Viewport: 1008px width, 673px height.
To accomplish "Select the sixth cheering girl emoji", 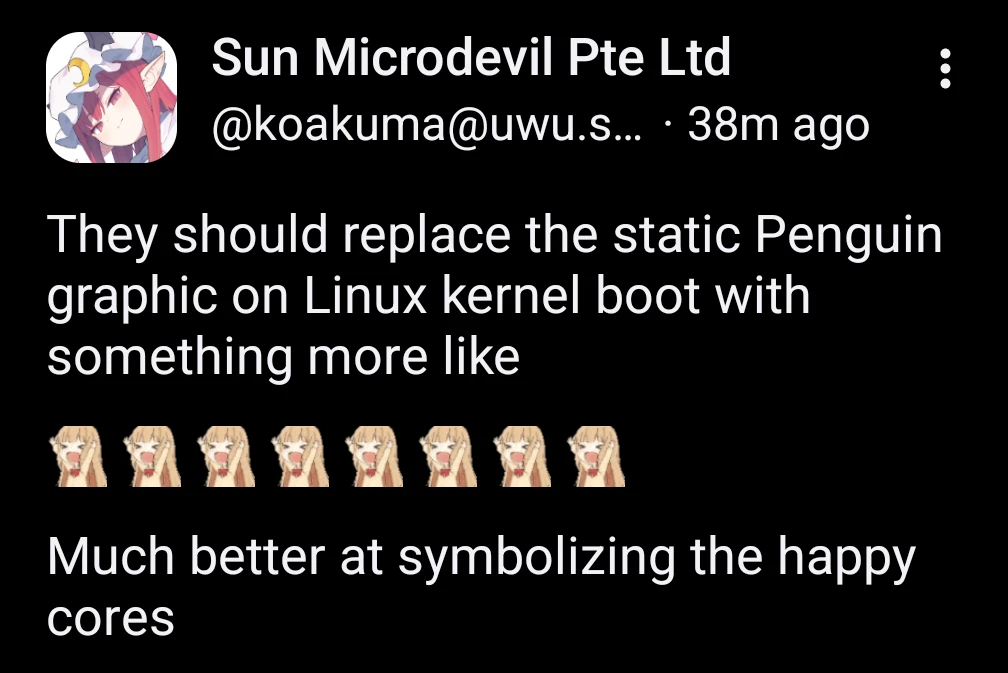I will coord(447,456).
